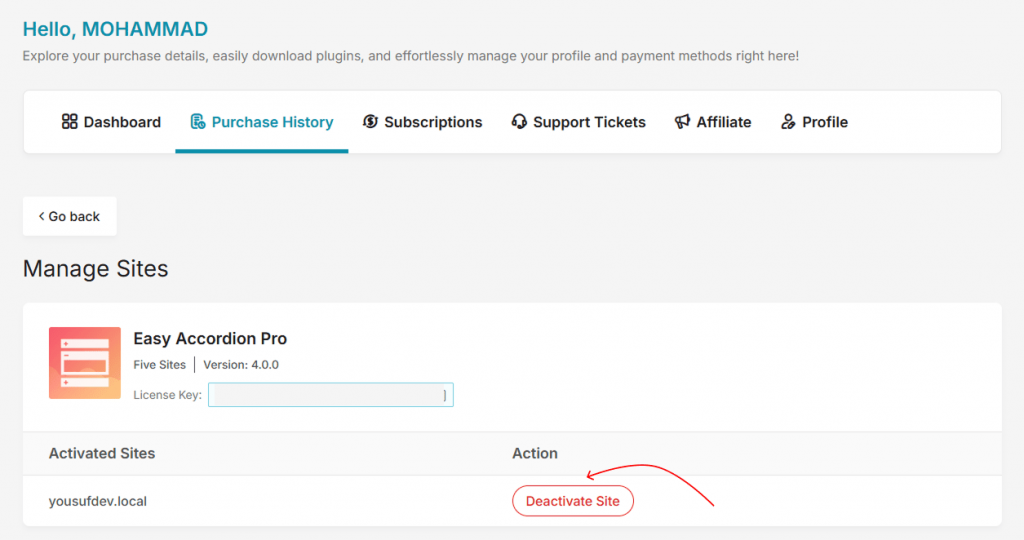
Task: Go to the Affiliate tab label
Action: tap(724, 122)
